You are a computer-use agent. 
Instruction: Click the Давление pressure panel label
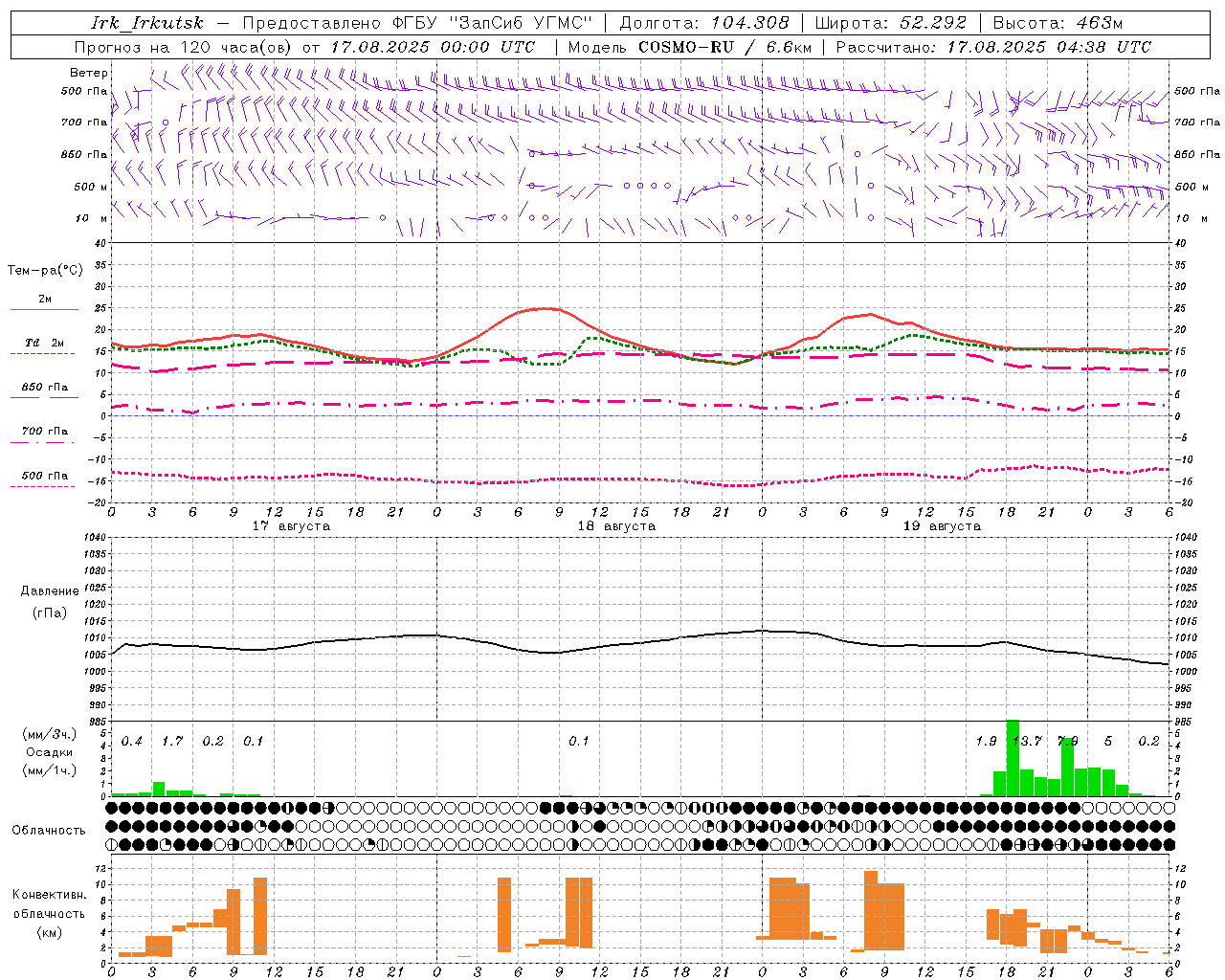50,591
